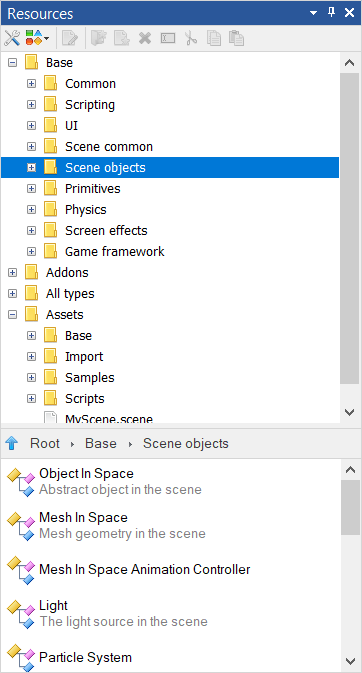Collapse the Assets folder
Image resolution: width=362 pixels, height=673 pixels.
coord(12,315)
